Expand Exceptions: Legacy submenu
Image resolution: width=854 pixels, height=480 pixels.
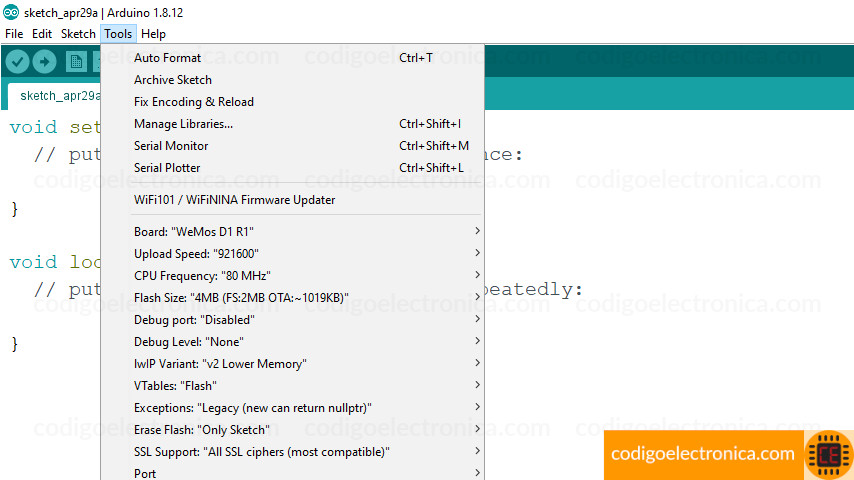292,408
